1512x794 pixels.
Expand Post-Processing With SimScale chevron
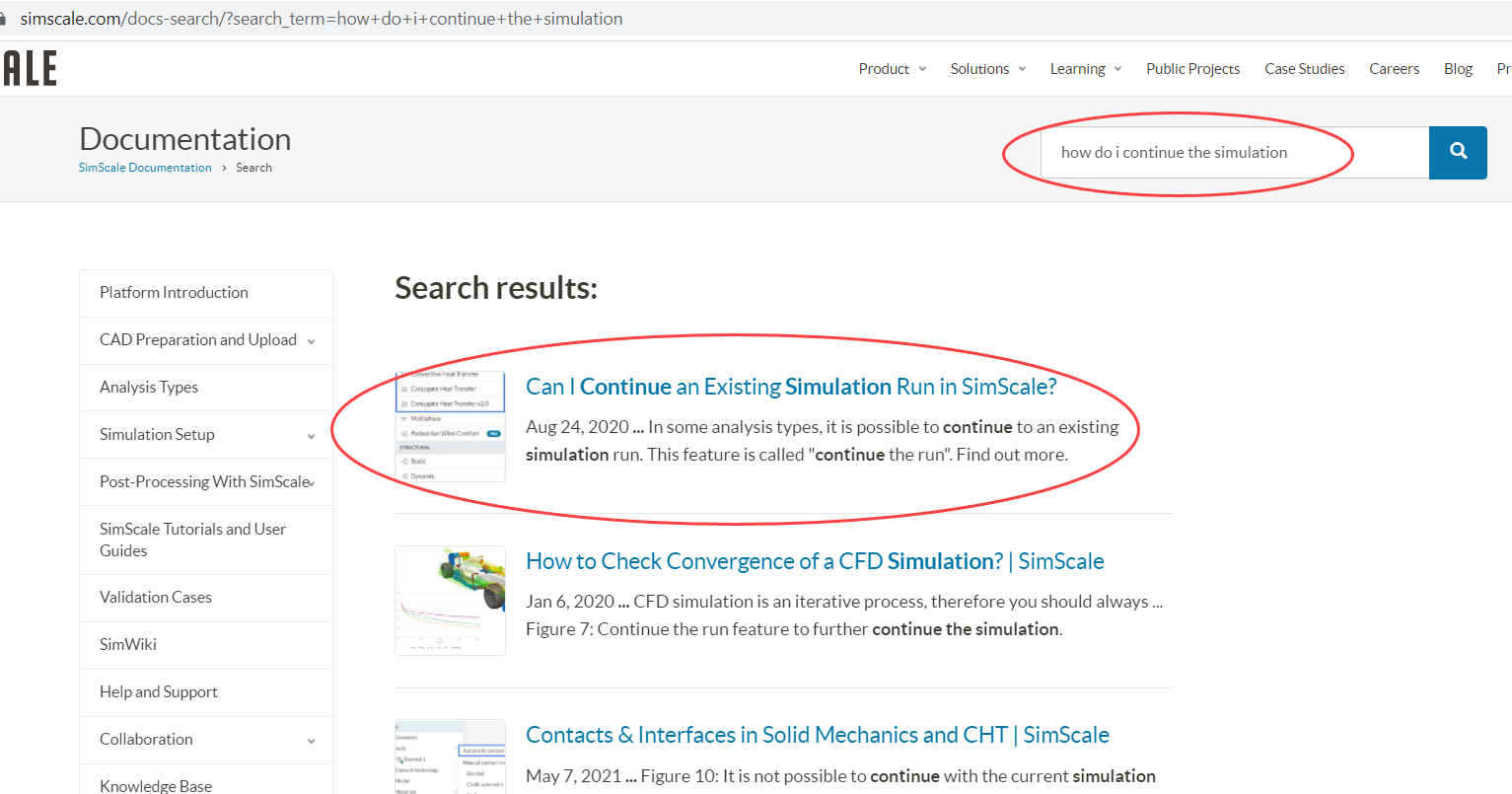313,483
